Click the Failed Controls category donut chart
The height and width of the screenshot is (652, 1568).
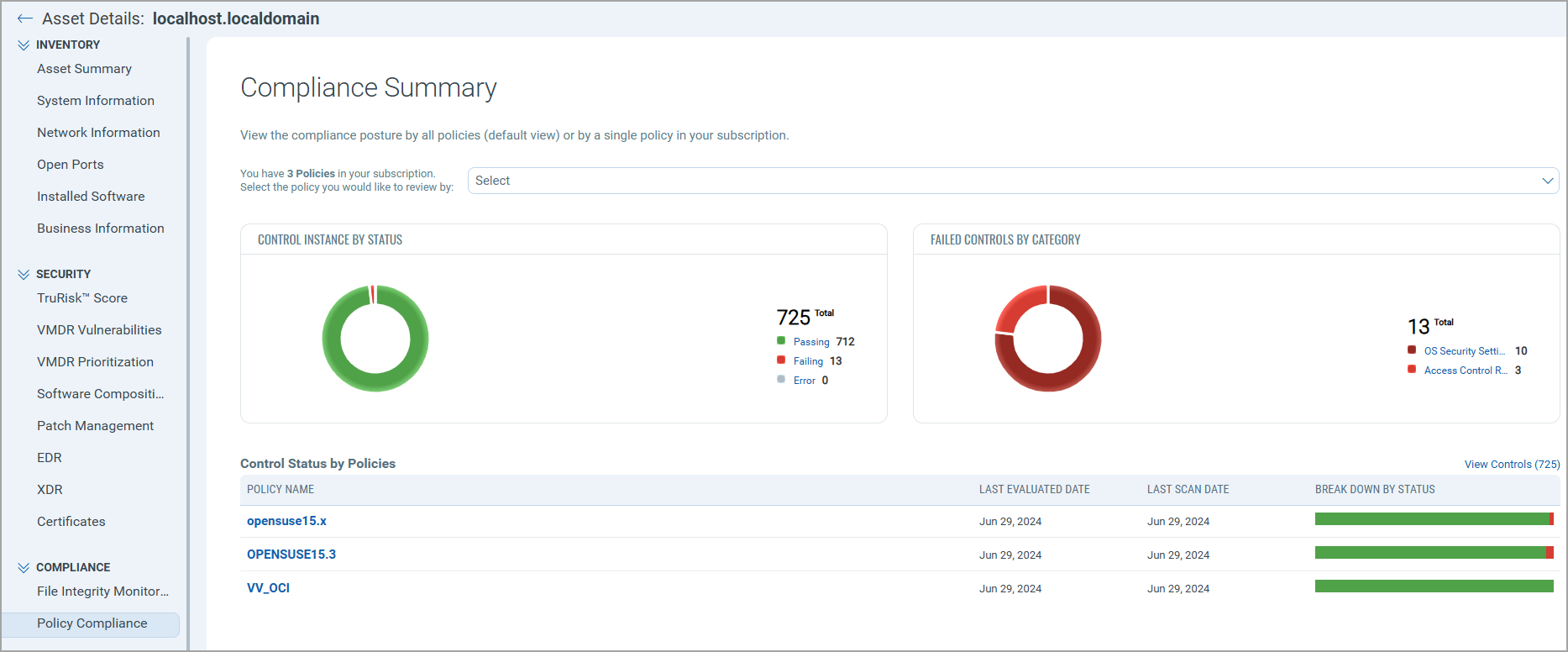pos(1048,339)
